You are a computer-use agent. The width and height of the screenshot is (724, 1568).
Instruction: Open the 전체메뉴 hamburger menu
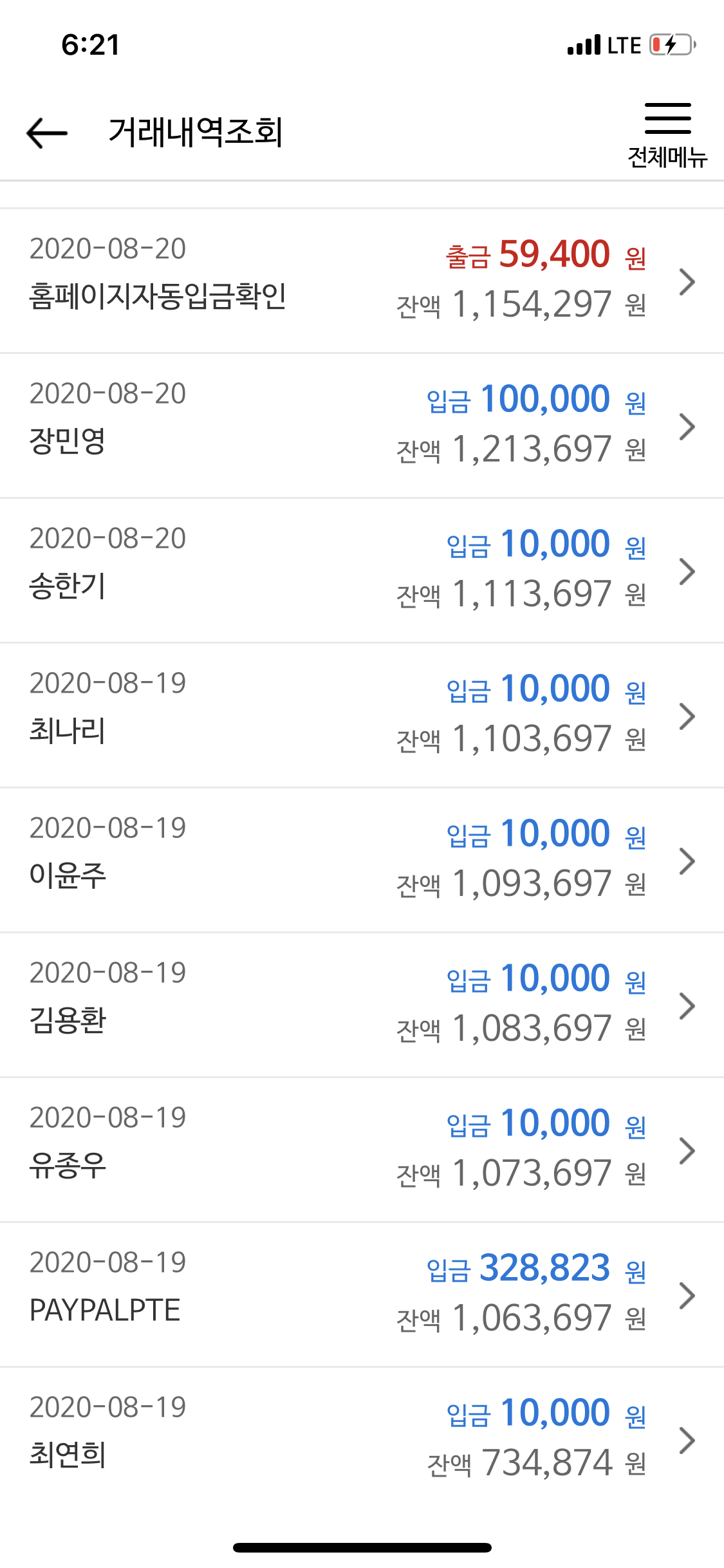(667, 135)
